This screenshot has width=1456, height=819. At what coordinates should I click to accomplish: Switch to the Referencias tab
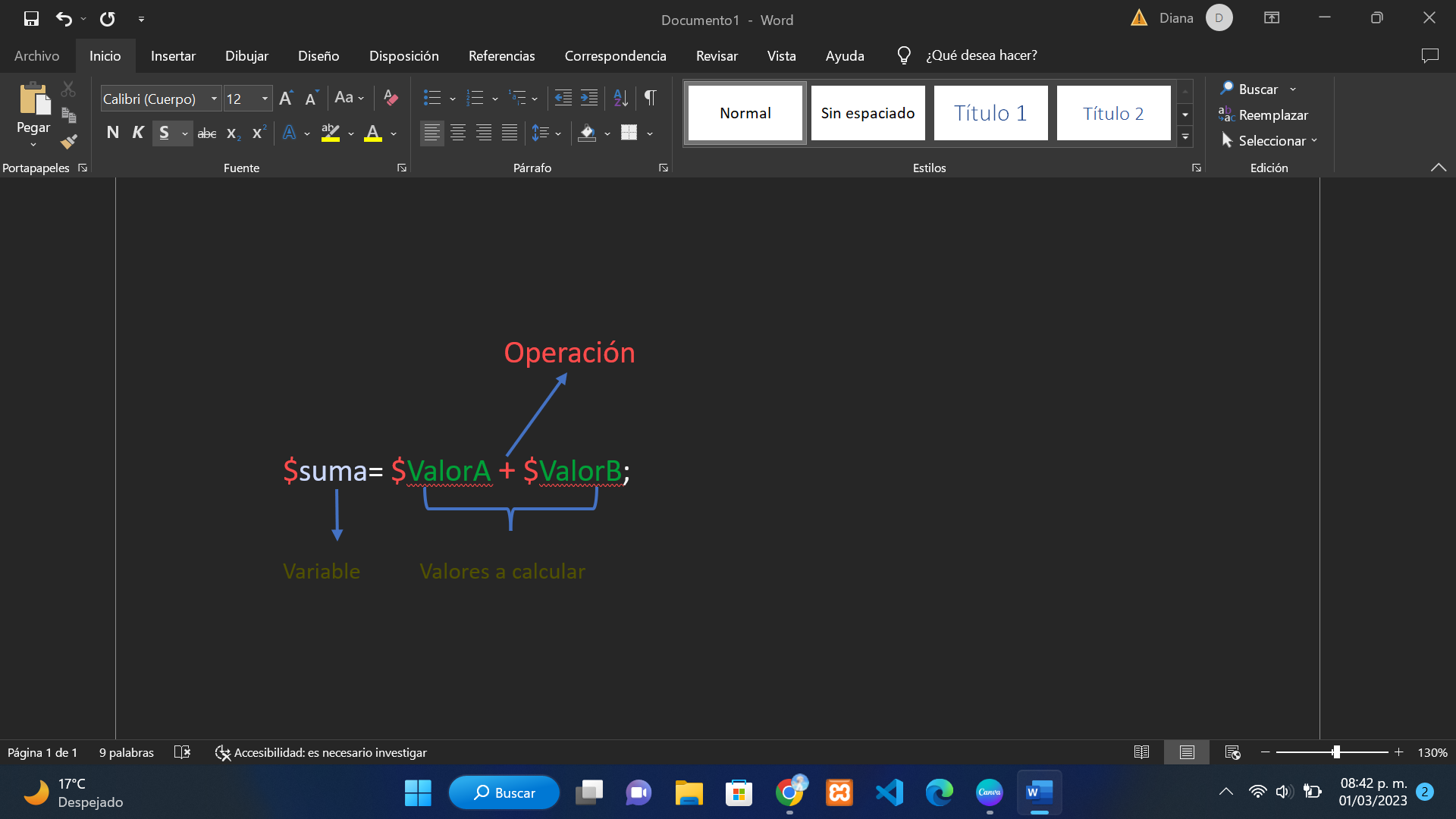tap(501, 56)
